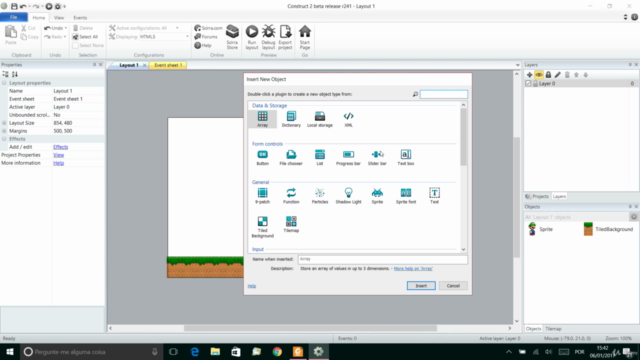The width and height of the screenshot is (640, 360).
Task: Add a new layer with plus icon
Action: [x=529, y=75]
